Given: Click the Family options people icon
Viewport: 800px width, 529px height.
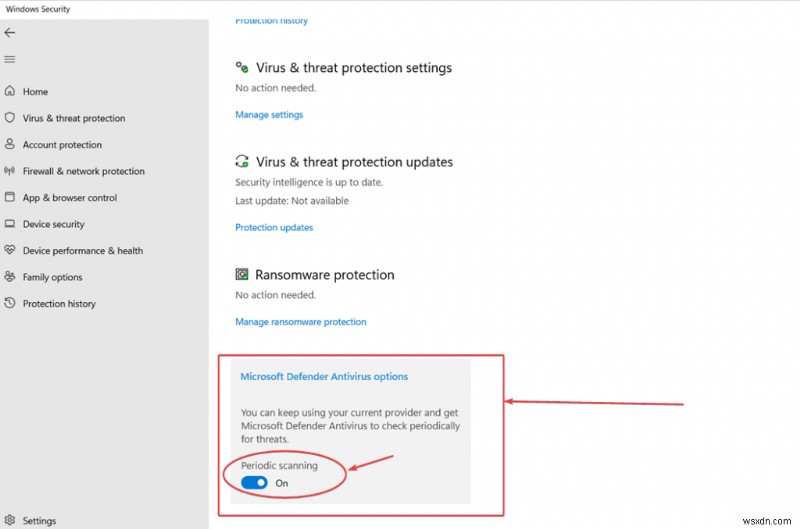Looking at the screenshot, I should [x=10, y=277].
